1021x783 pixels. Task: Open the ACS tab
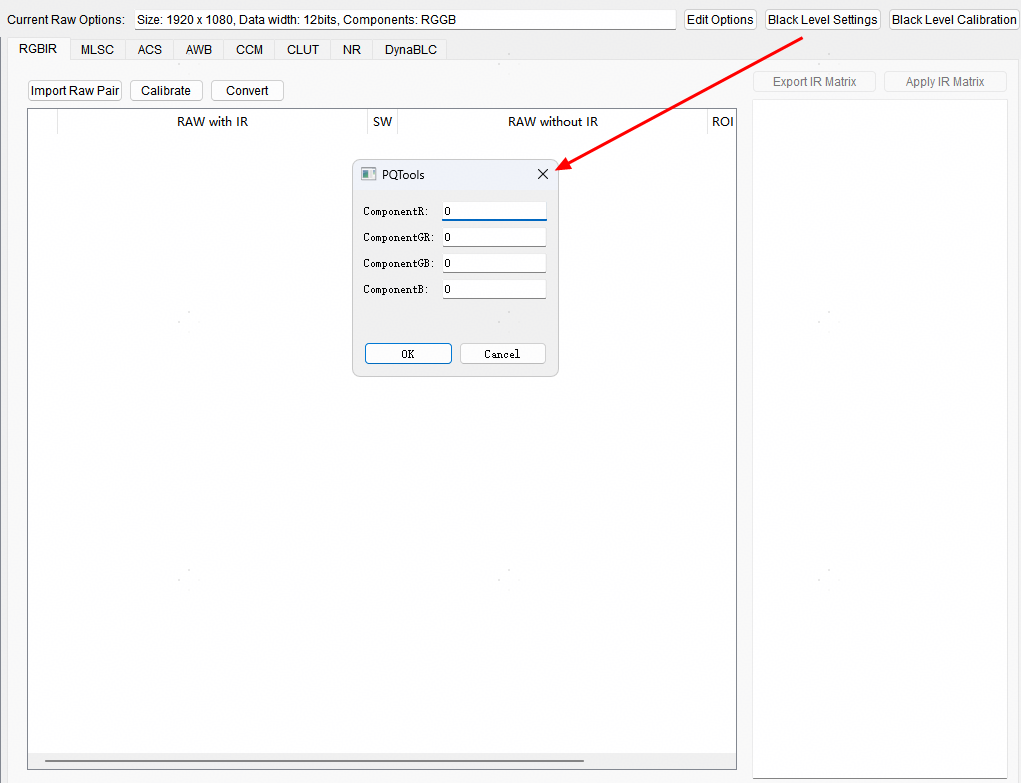pos(149,50)
